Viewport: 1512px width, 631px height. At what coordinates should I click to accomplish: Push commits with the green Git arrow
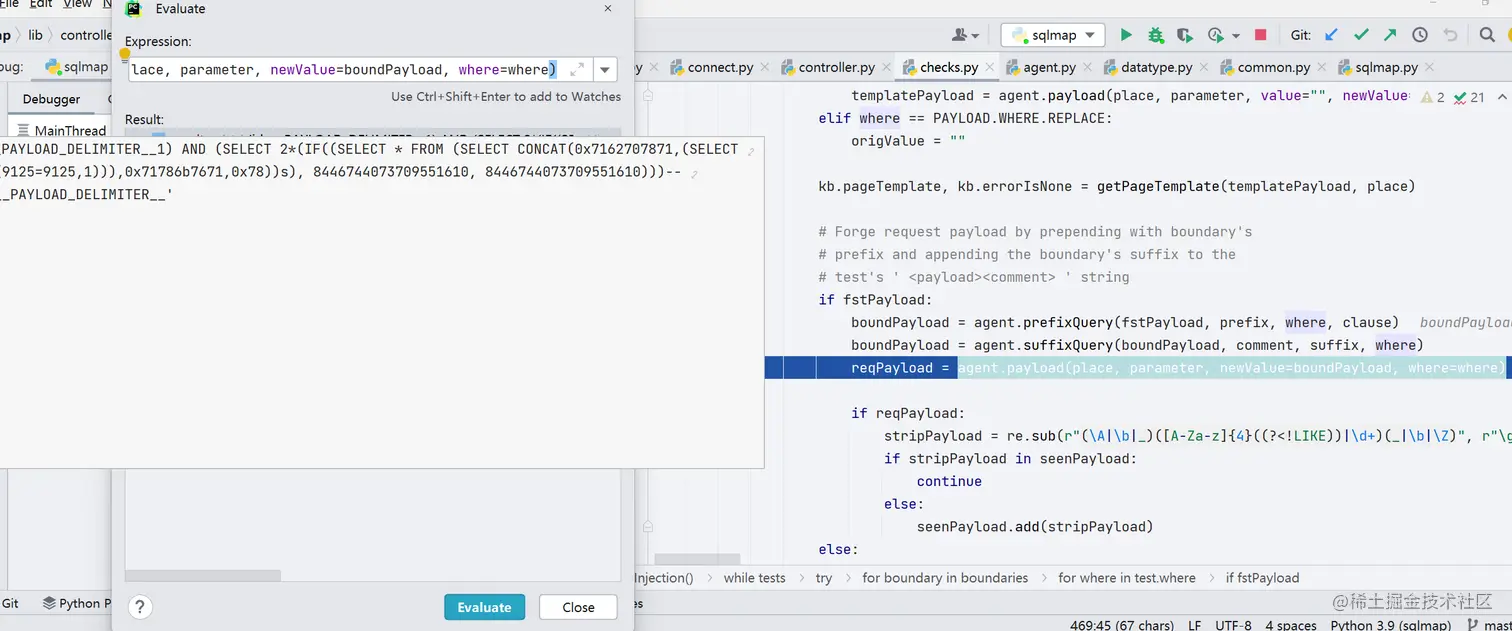1390,35
